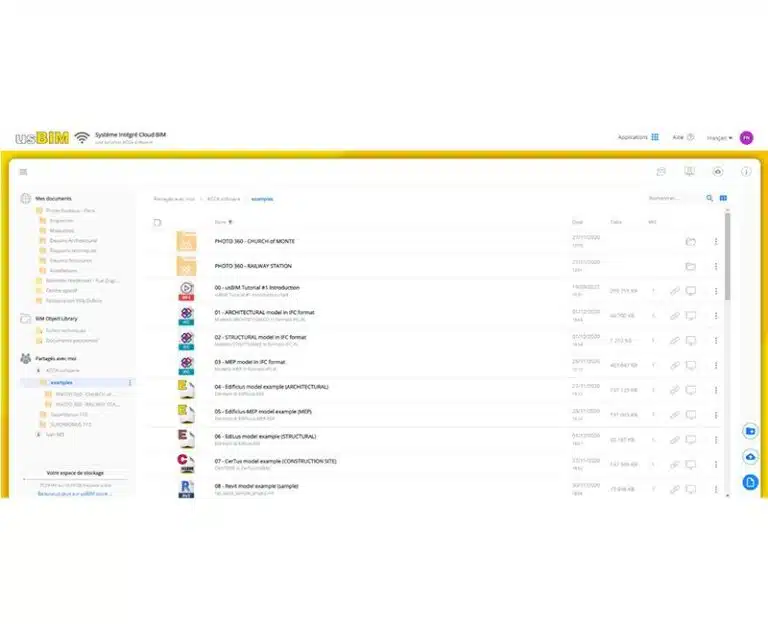
Task: Copy link icon for ARCHITECTURAL IFC model row
Action: click(x=674, y=315)
